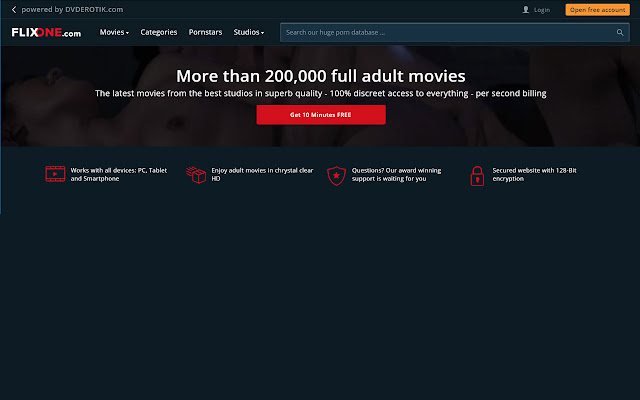
Task: Click the text Works with all devices
Action: pyautogui.click(x=119, y=174)
